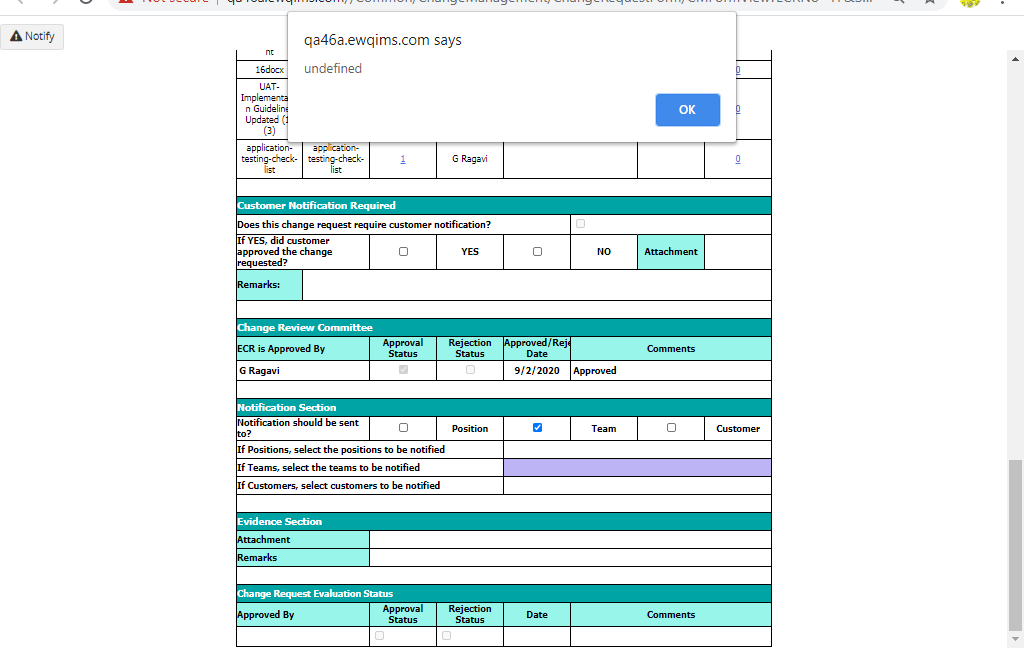The height and width of the screenshot is (659, 1024).
Task: Click the page scrollbar down arrow
Action: coord(1015,639)
